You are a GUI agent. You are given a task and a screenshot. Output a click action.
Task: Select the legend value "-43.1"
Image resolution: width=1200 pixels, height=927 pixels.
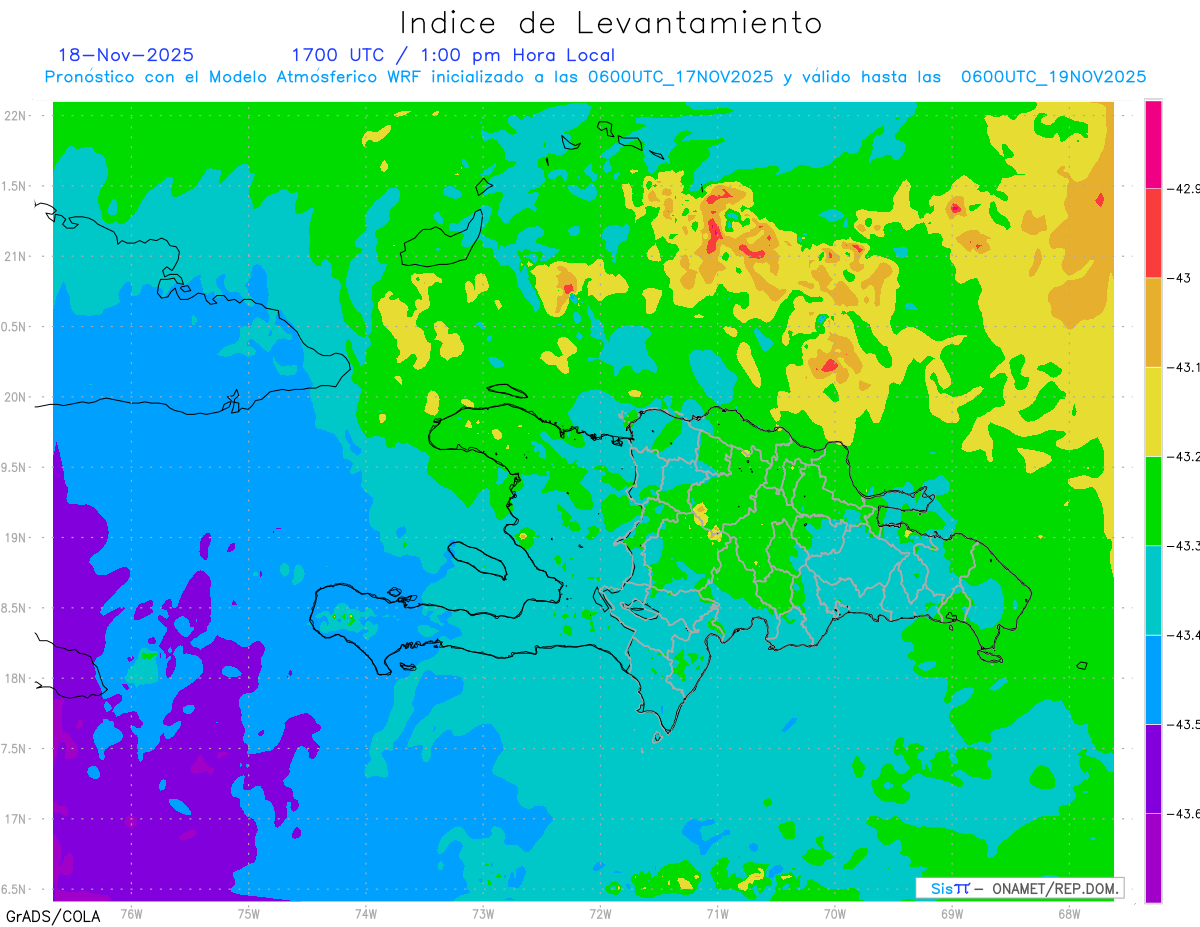1183,367
